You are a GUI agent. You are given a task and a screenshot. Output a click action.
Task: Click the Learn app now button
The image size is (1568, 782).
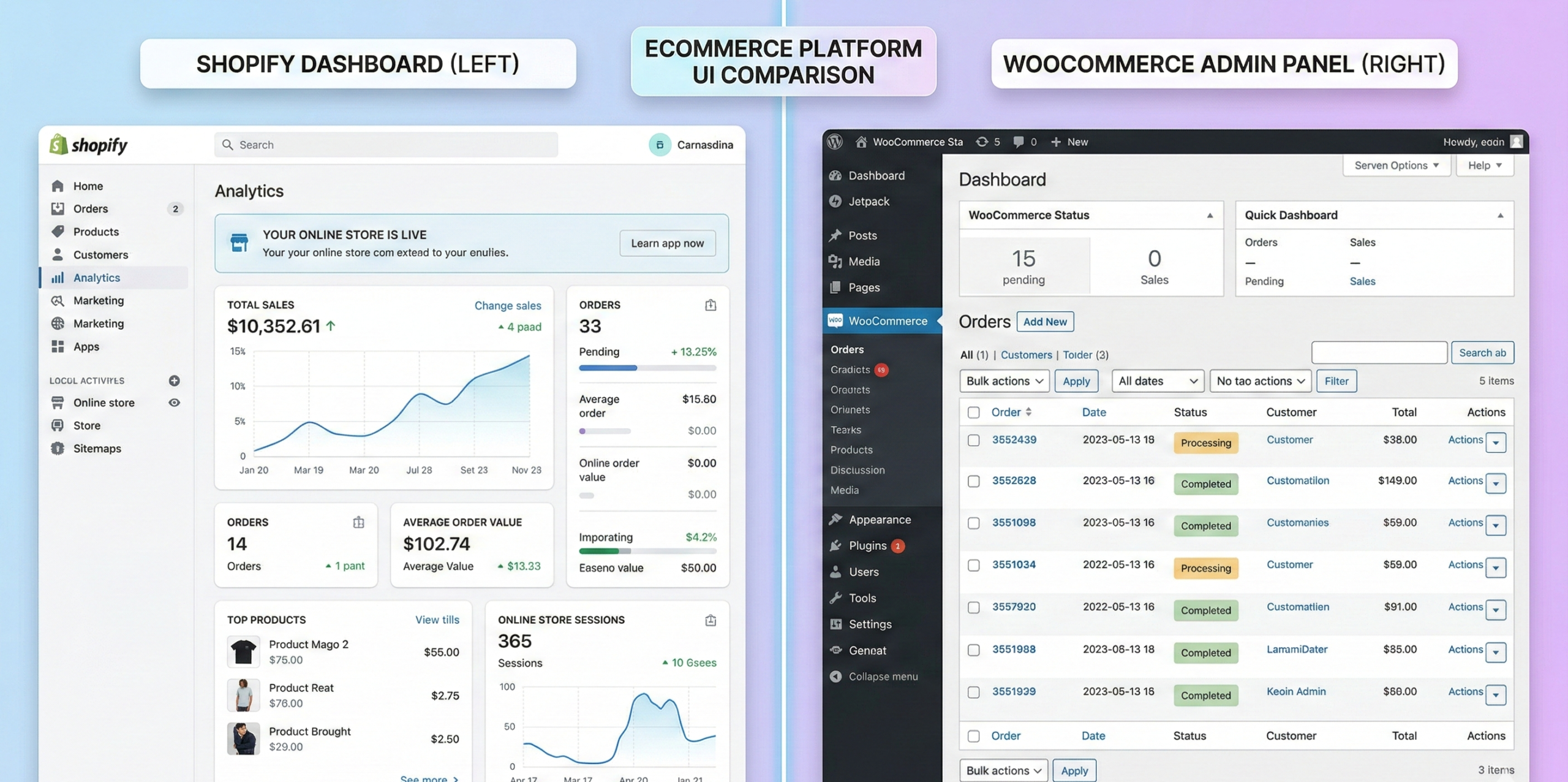667,243
